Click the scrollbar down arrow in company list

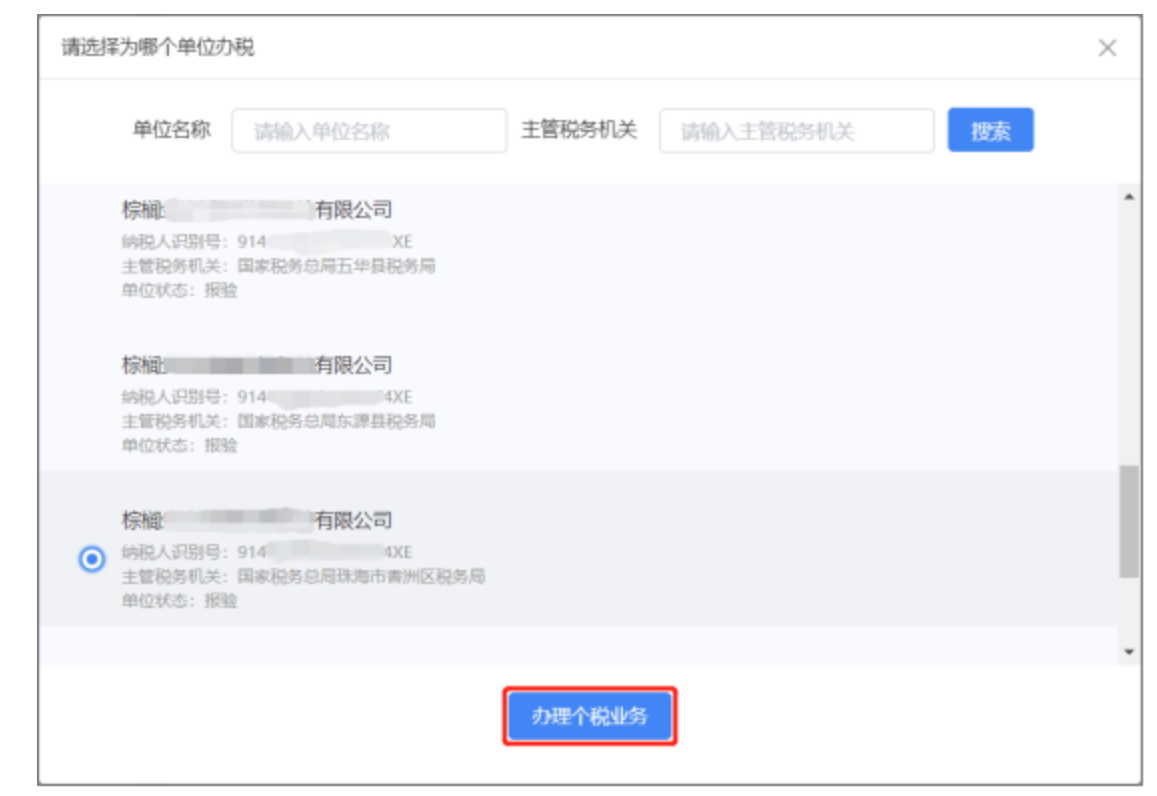(1128, 651)
